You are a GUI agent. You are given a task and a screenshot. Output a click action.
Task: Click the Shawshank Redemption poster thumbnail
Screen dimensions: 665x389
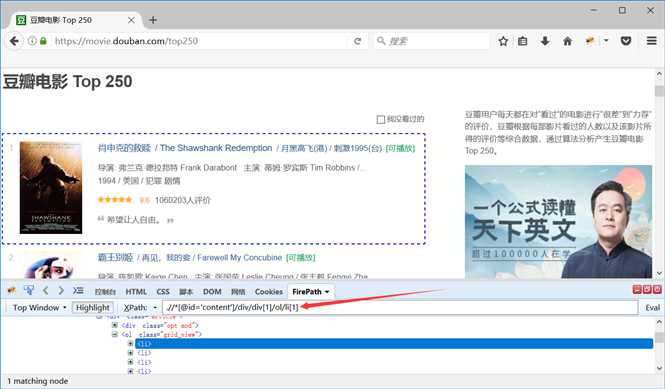pos(51,188)
